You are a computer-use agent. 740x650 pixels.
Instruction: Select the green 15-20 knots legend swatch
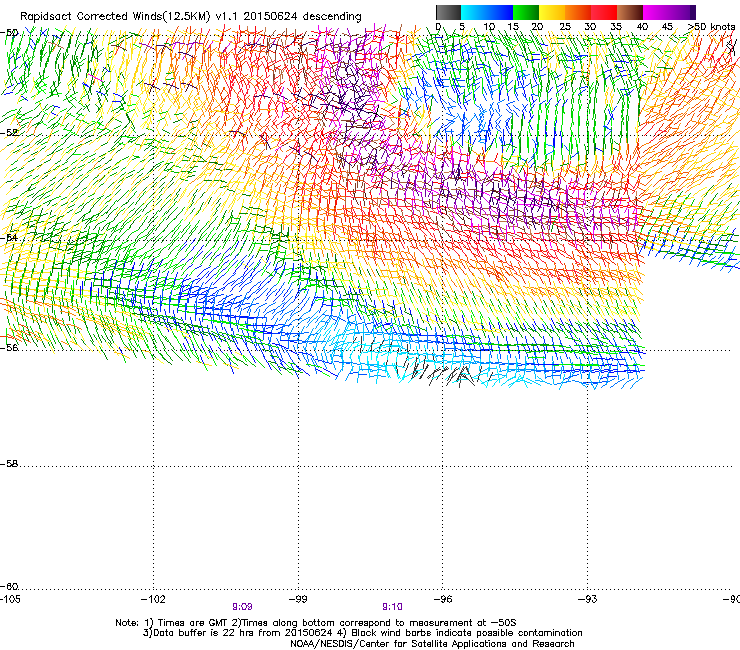click(526, 12)
